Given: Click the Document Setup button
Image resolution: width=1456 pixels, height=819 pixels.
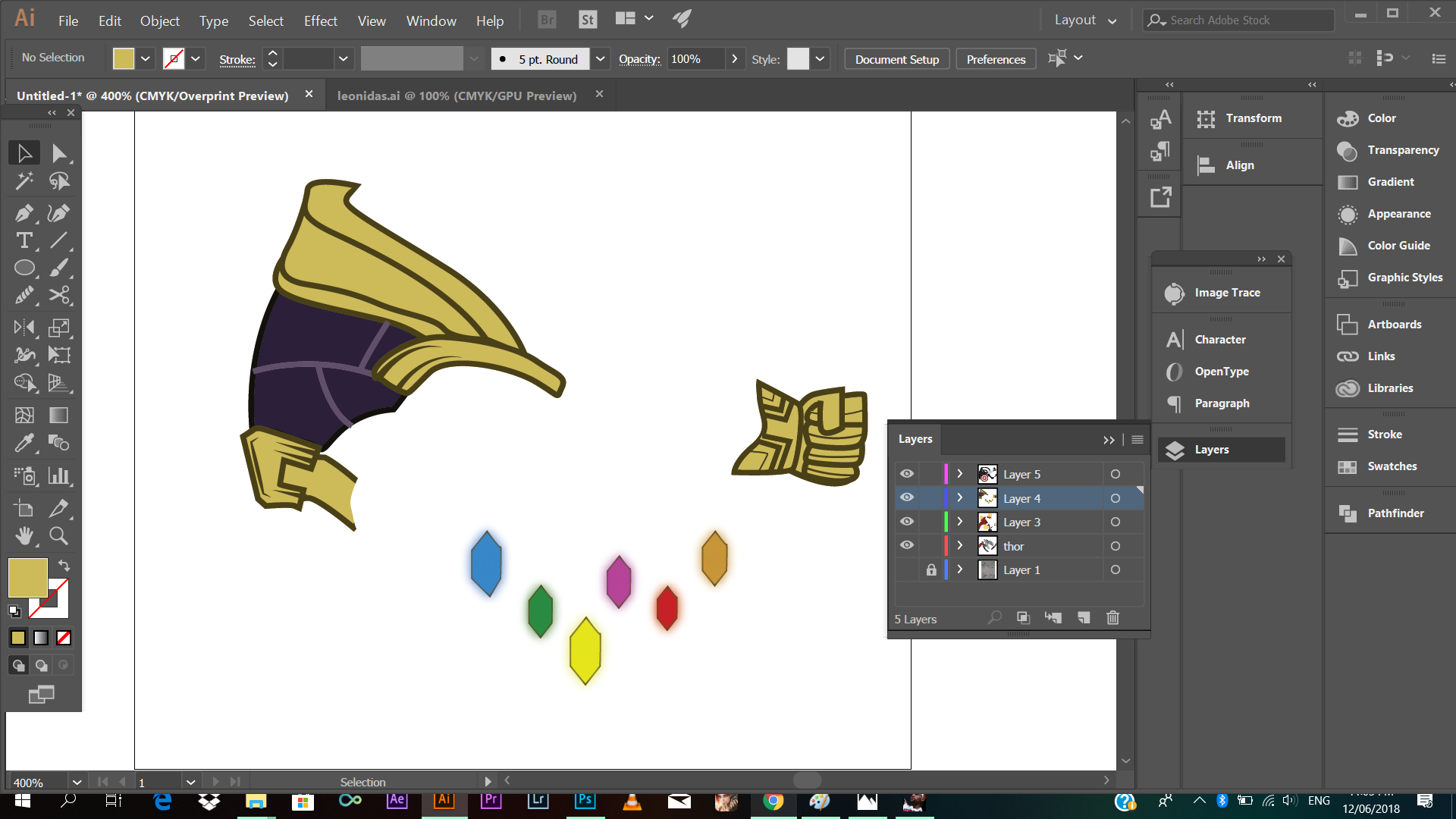Looking at the screenshot, I should 897,59.
